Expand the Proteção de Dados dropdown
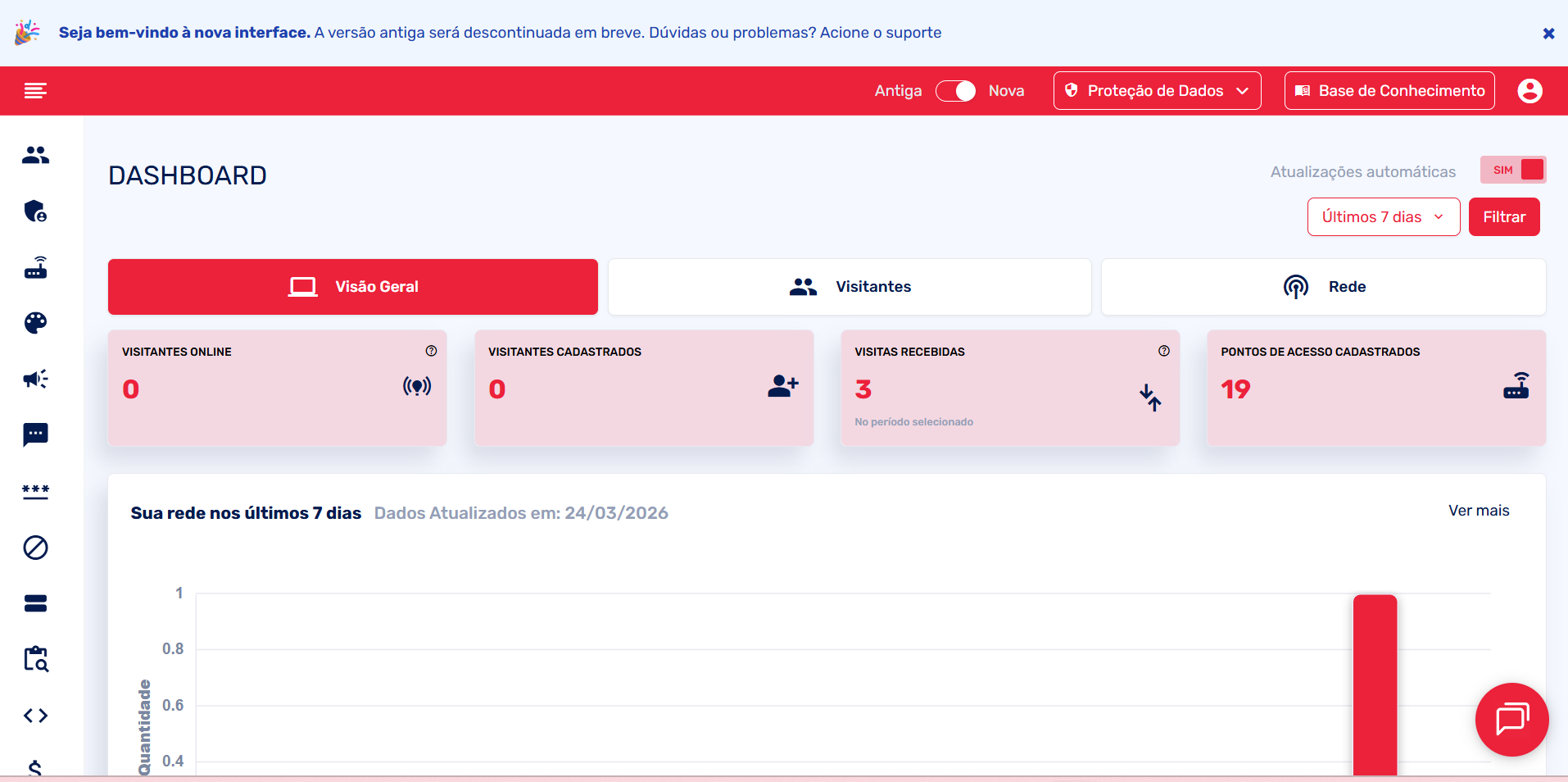The height and width of the screenshot is (782, 1568). tap(1157, 91)
